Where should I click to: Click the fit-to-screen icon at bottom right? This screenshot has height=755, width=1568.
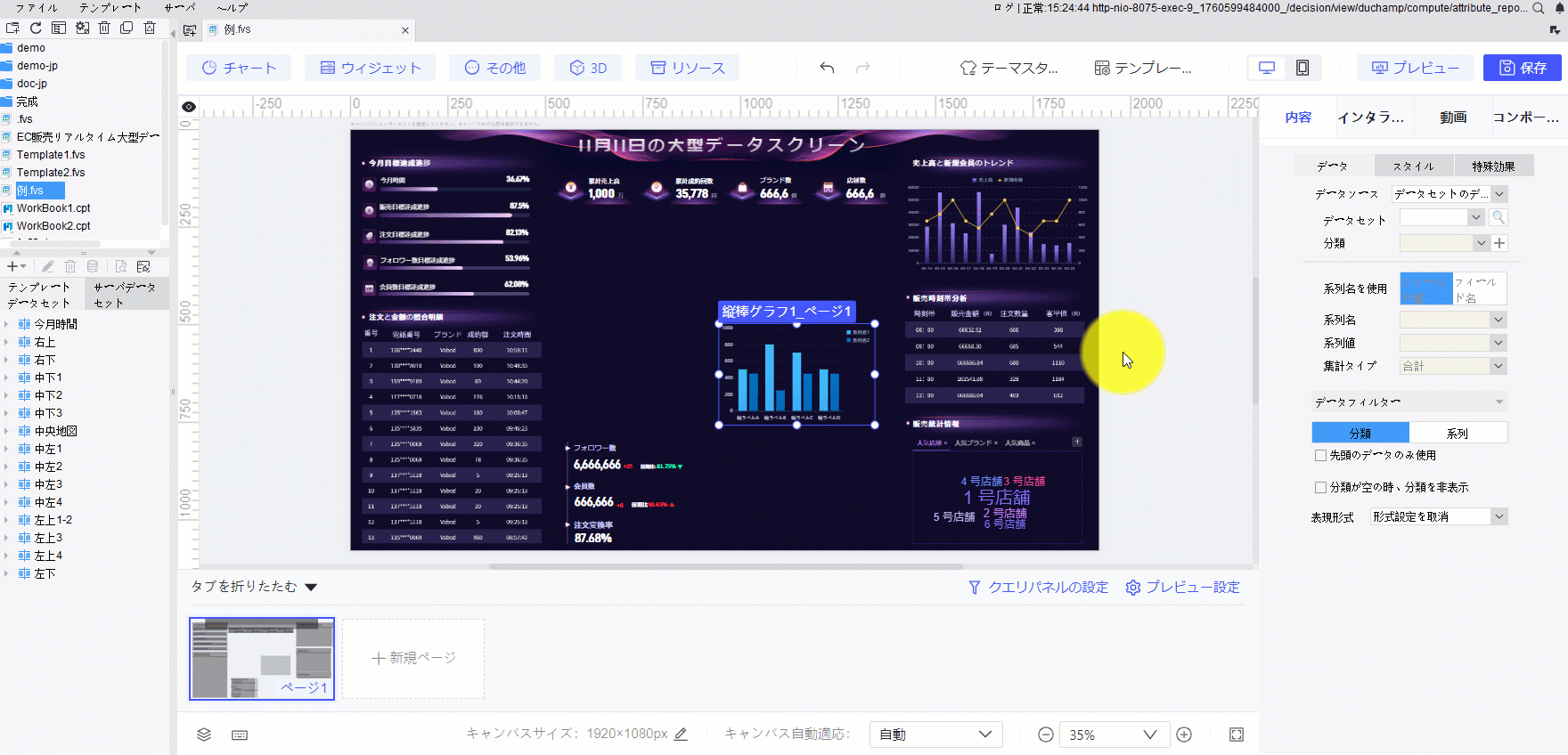(1237, 735)
